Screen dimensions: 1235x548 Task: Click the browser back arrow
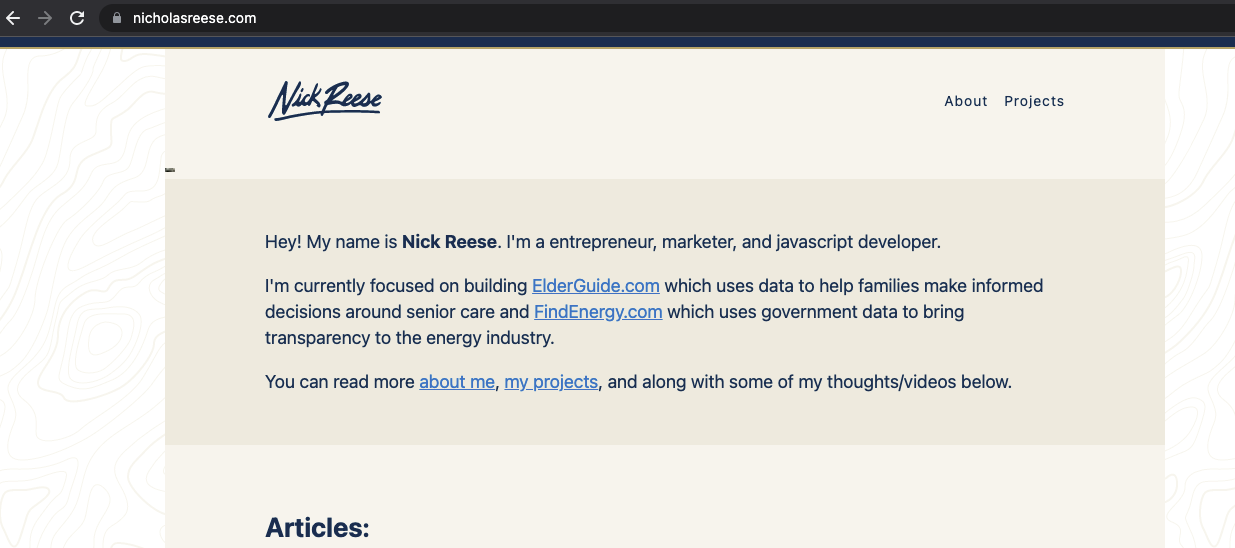[x=13, y=18]
